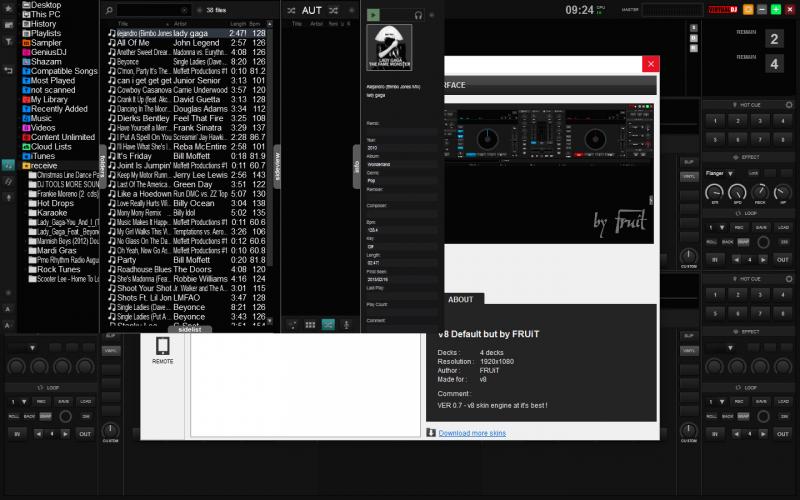Open the sideview vertical tab
The image size is (800, 500).
click(x=277, y=166)
